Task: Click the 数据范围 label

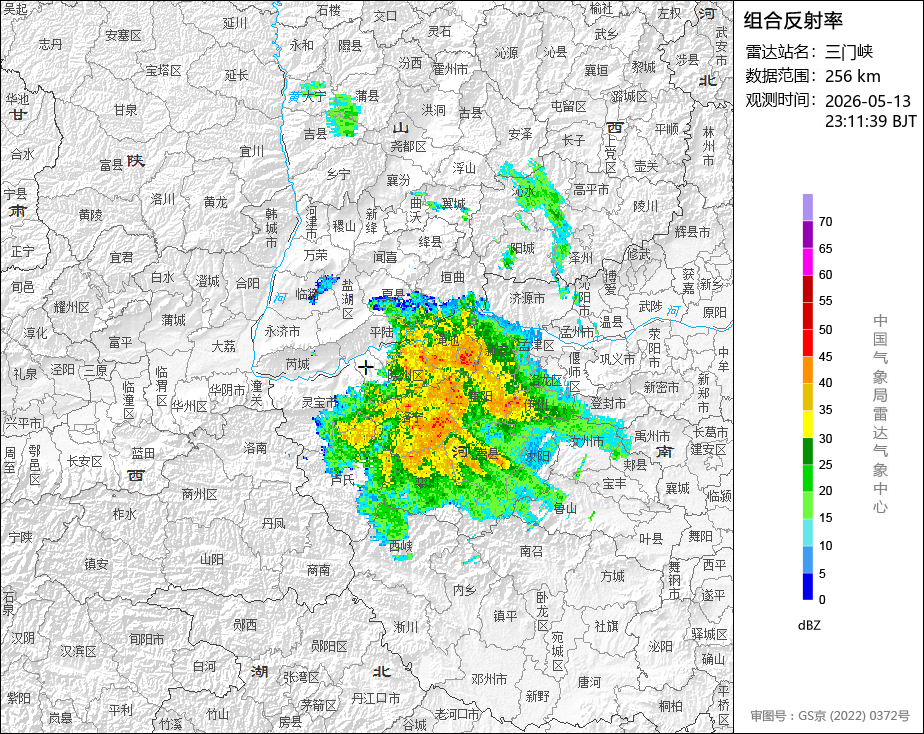Action: pos(781,76)
